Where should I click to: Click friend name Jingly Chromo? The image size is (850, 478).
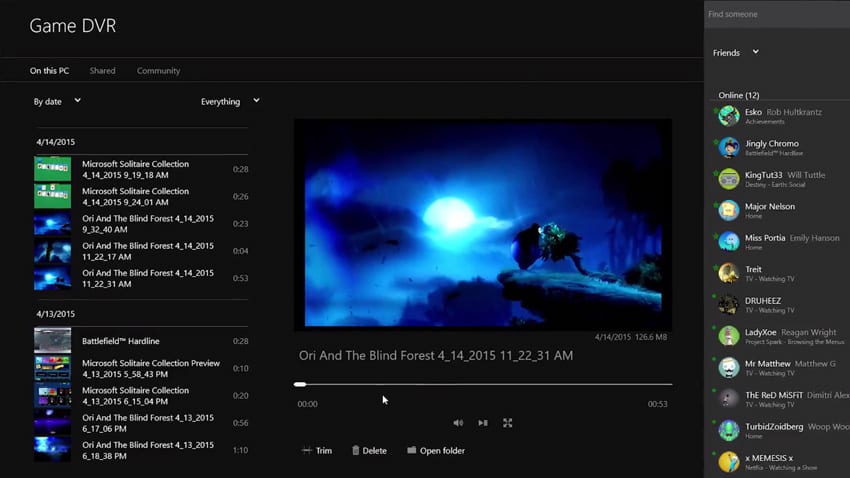click(771, 144)
